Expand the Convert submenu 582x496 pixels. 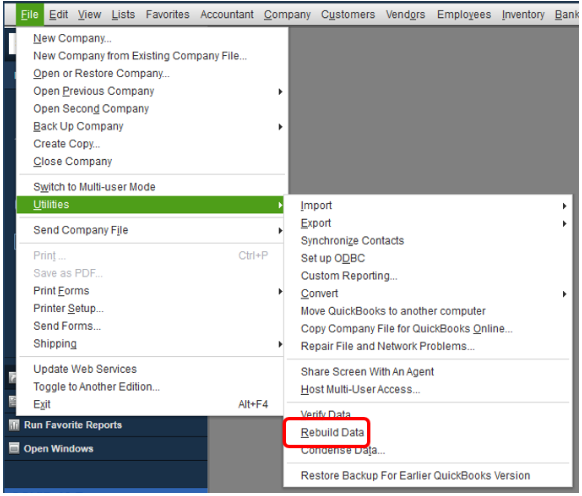(428, 294)
